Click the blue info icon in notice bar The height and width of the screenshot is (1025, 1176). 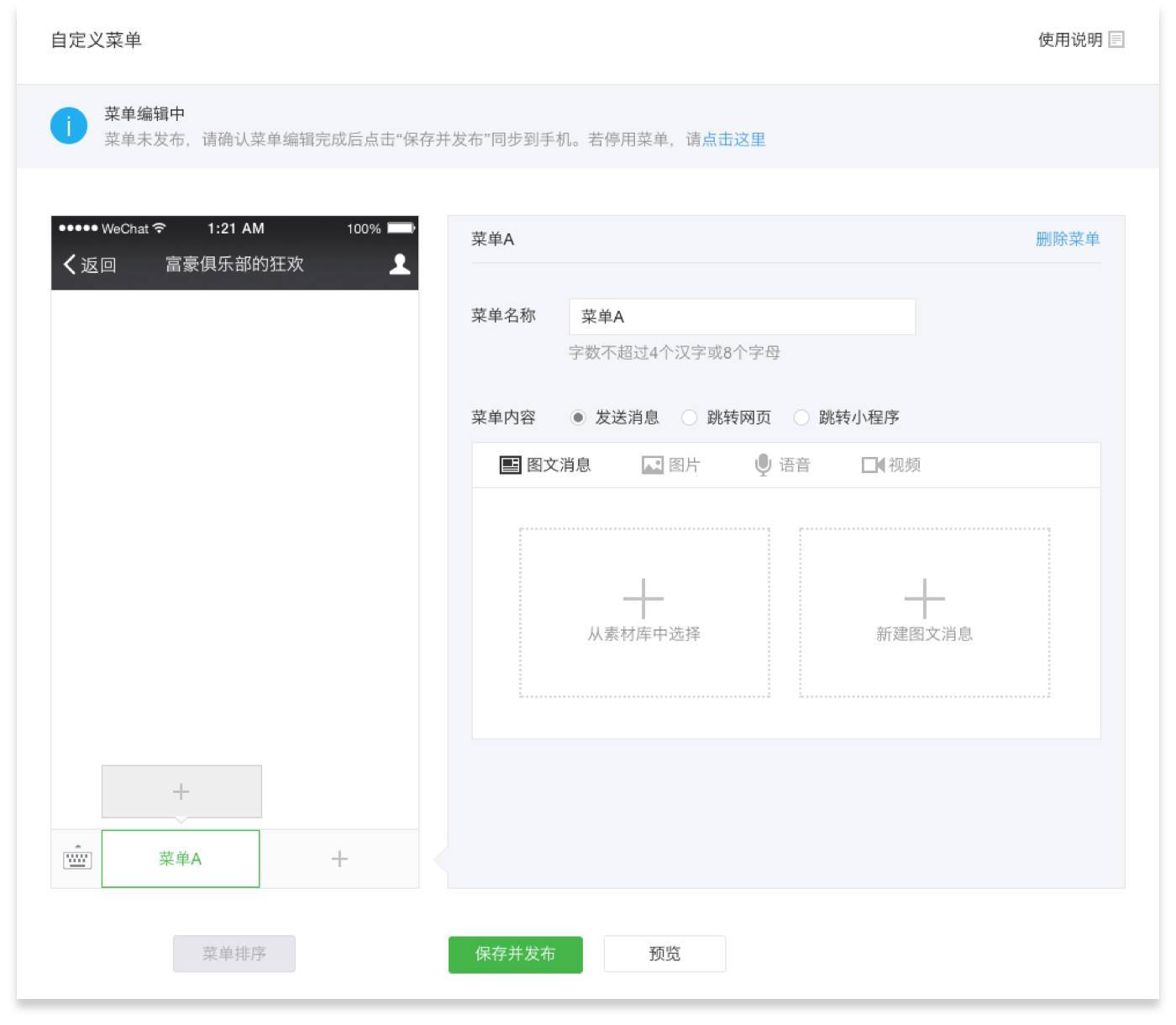click(71, 126)
